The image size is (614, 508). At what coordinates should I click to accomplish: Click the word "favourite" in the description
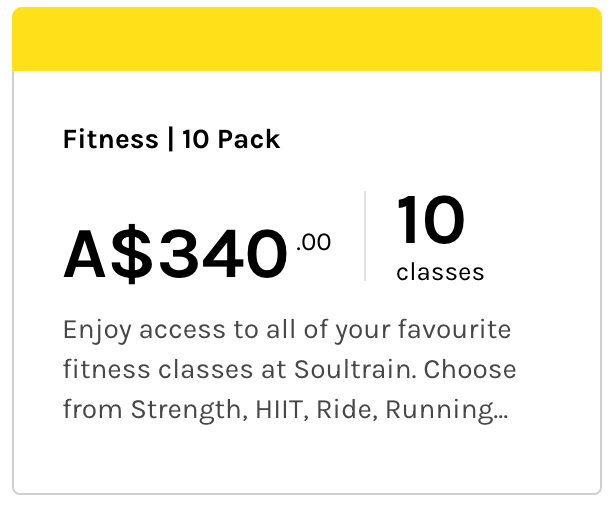pos(457,329)
